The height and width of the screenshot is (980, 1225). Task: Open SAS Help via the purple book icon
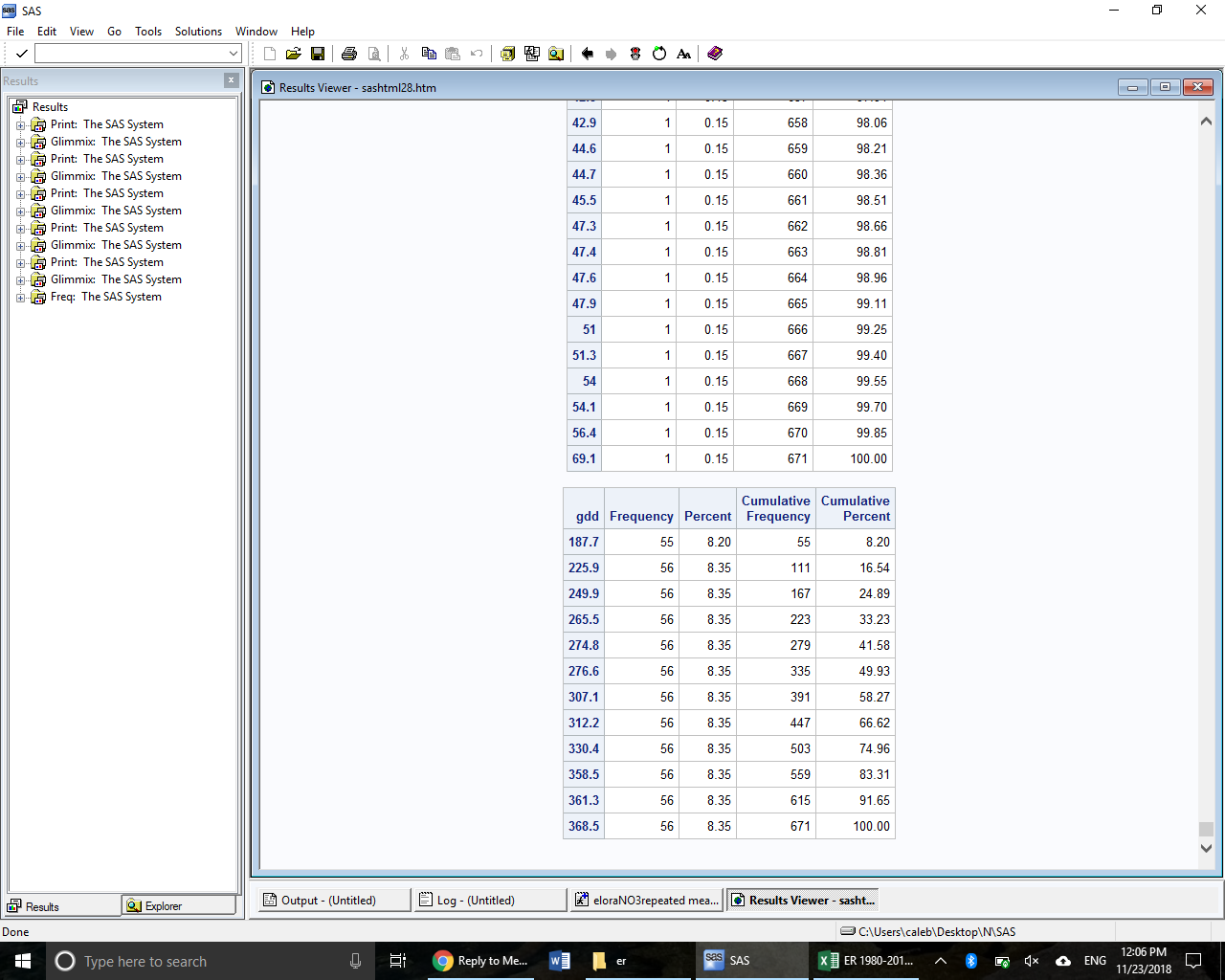coord(715,54)
